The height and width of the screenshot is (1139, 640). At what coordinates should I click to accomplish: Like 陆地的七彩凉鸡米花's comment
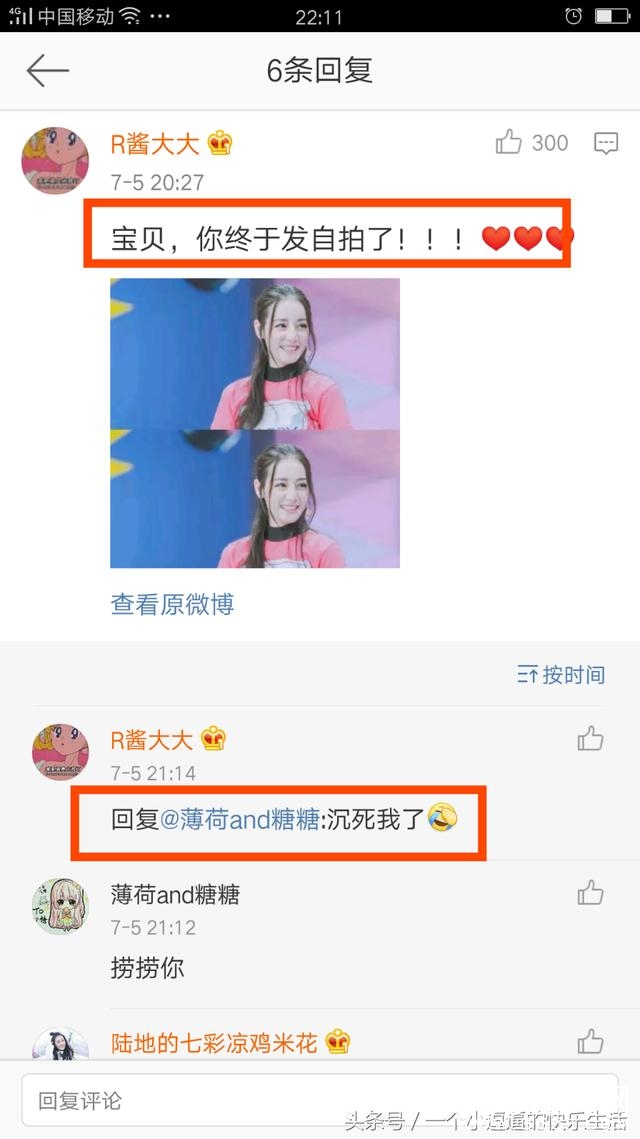(591, 1042)
